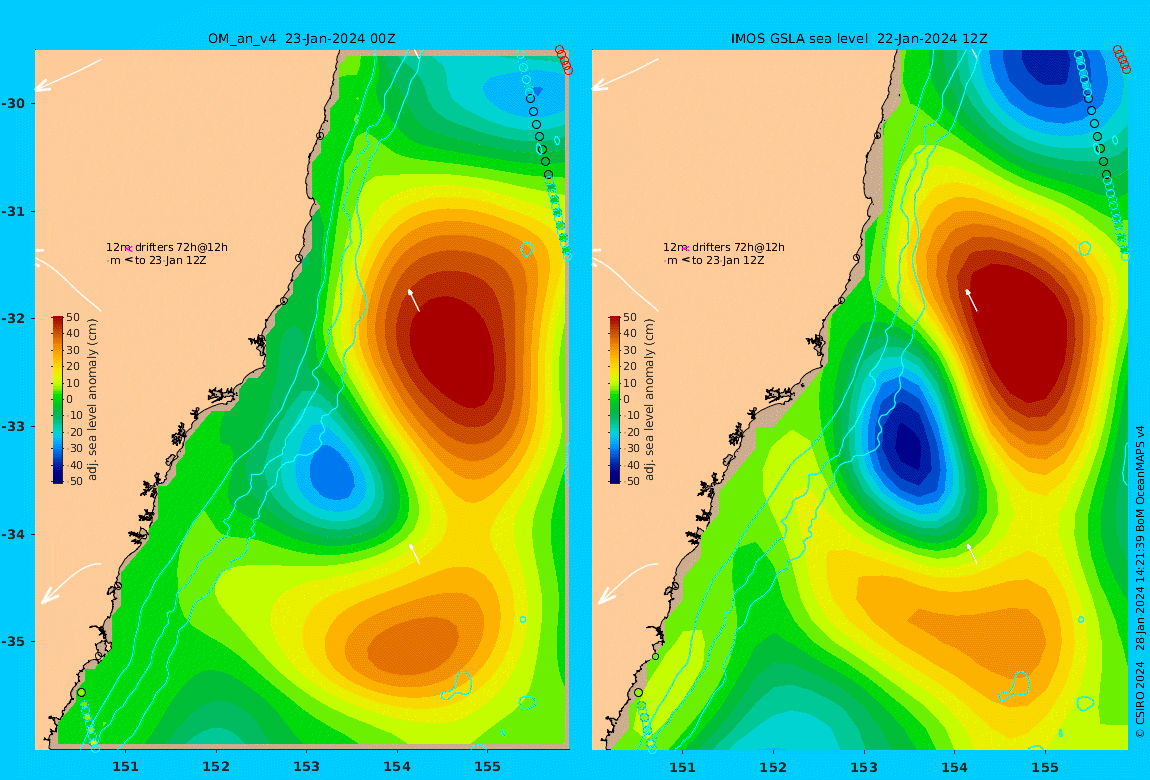1150x780 pixels.
Task: Select the -35 latitude label on the left axis
Action: click(13, 642)
